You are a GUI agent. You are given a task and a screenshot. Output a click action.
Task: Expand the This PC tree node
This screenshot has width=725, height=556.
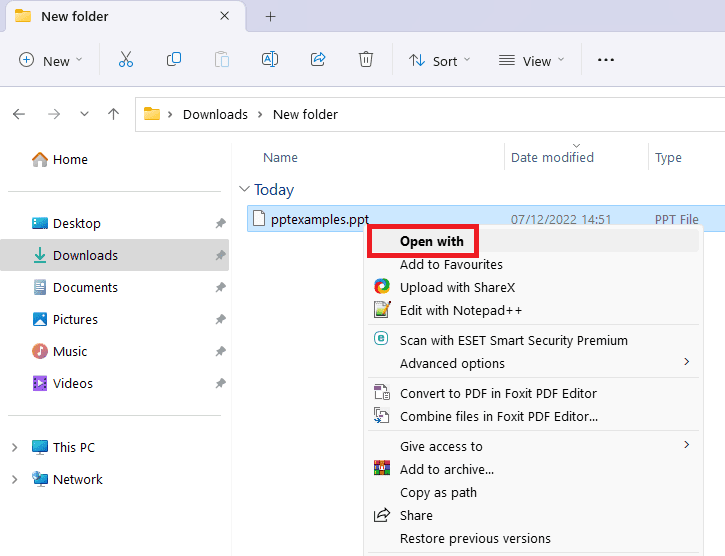[15, 447]
